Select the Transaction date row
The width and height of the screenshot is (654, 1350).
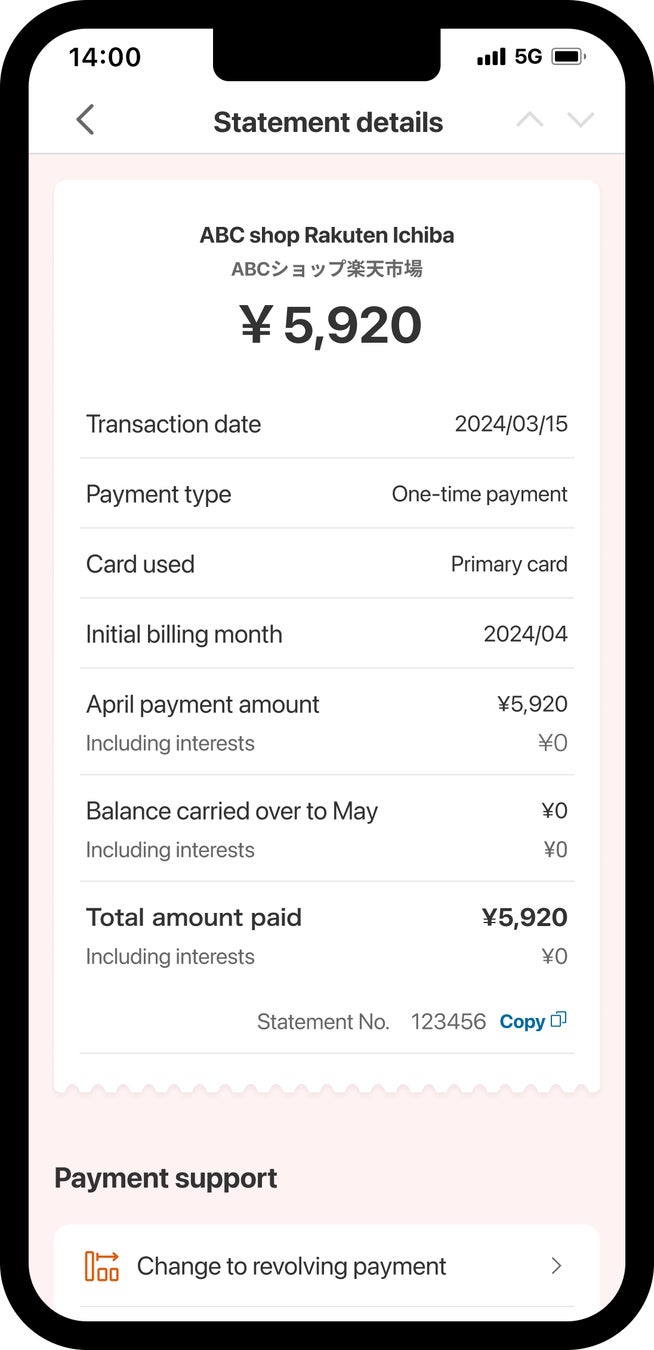(x=327, y=424)
